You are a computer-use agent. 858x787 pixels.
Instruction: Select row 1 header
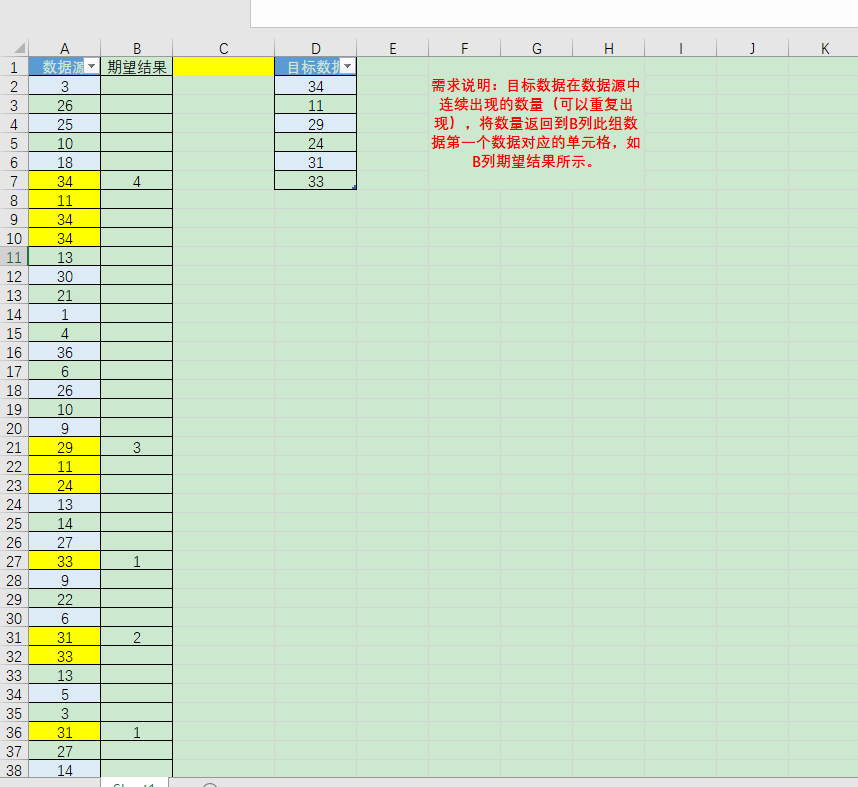coord(14,66)
